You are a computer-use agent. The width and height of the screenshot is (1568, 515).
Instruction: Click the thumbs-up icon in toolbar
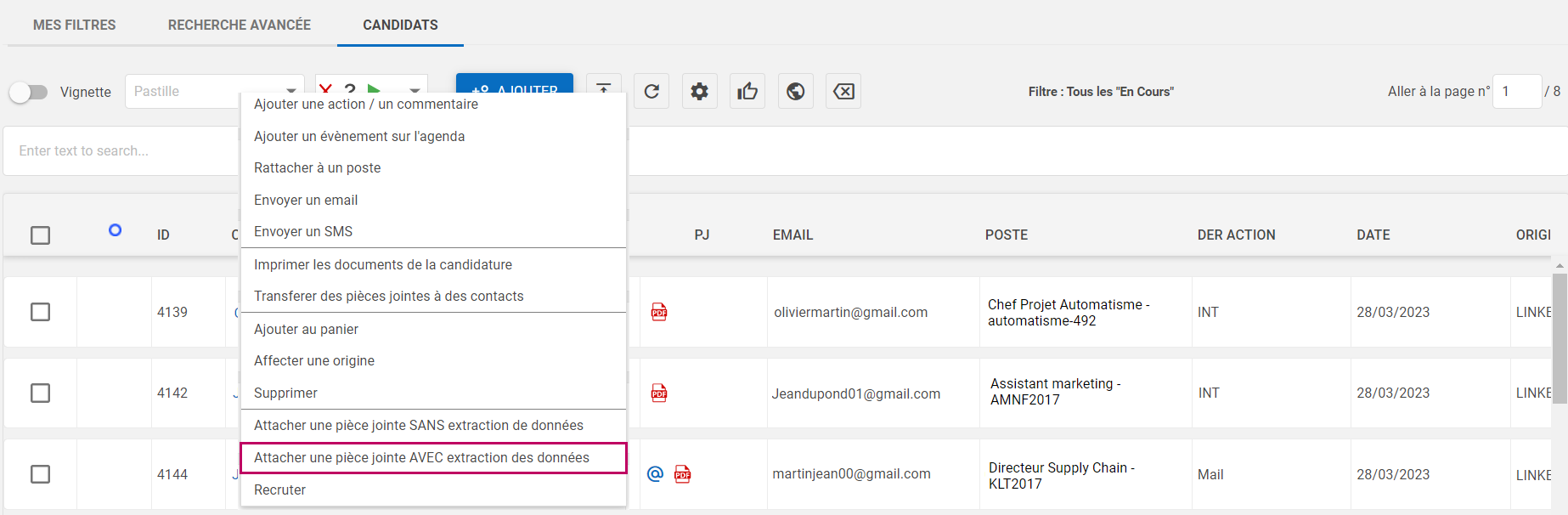[x=747, y=91]
